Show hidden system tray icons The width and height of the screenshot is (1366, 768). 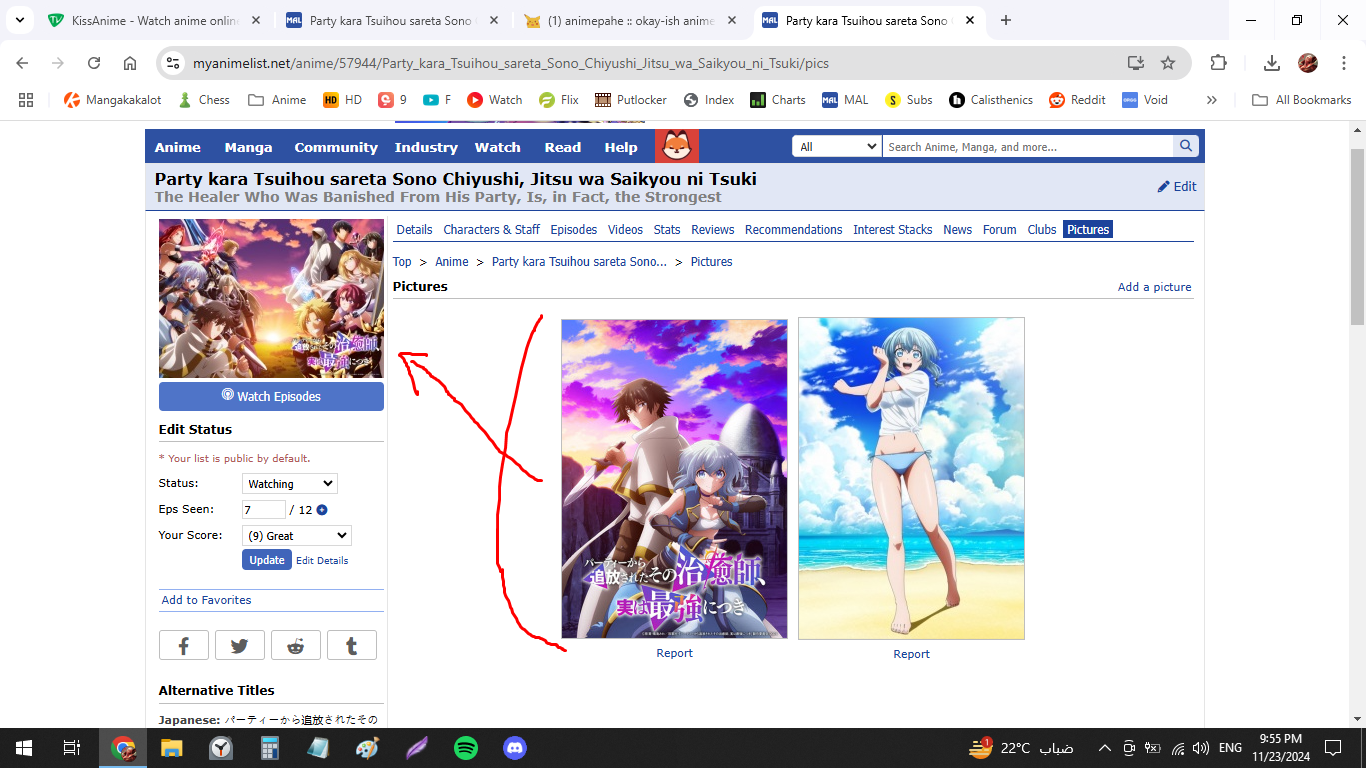click(x=1105, y=748)
